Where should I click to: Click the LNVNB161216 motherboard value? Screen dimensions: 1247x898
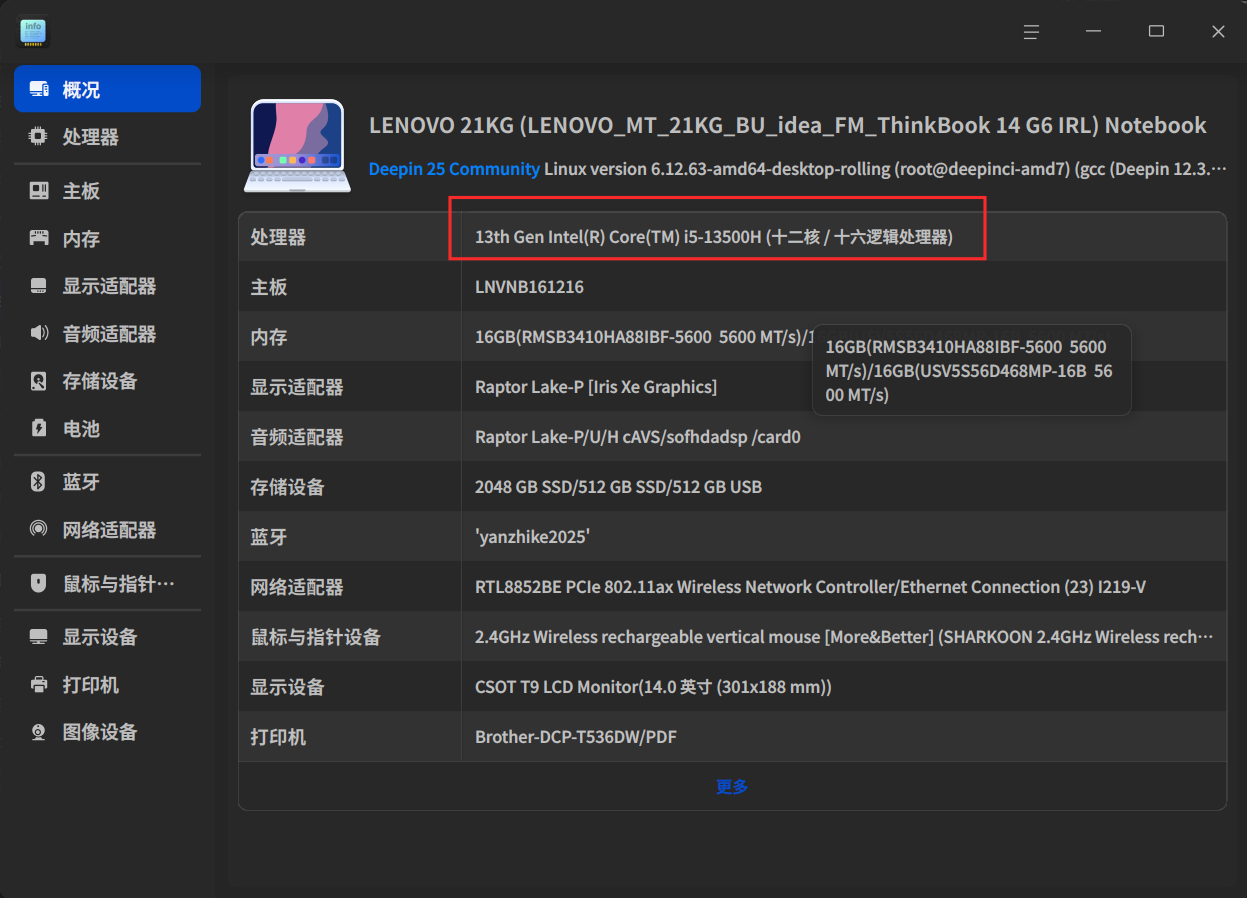[x=529, y=287]
